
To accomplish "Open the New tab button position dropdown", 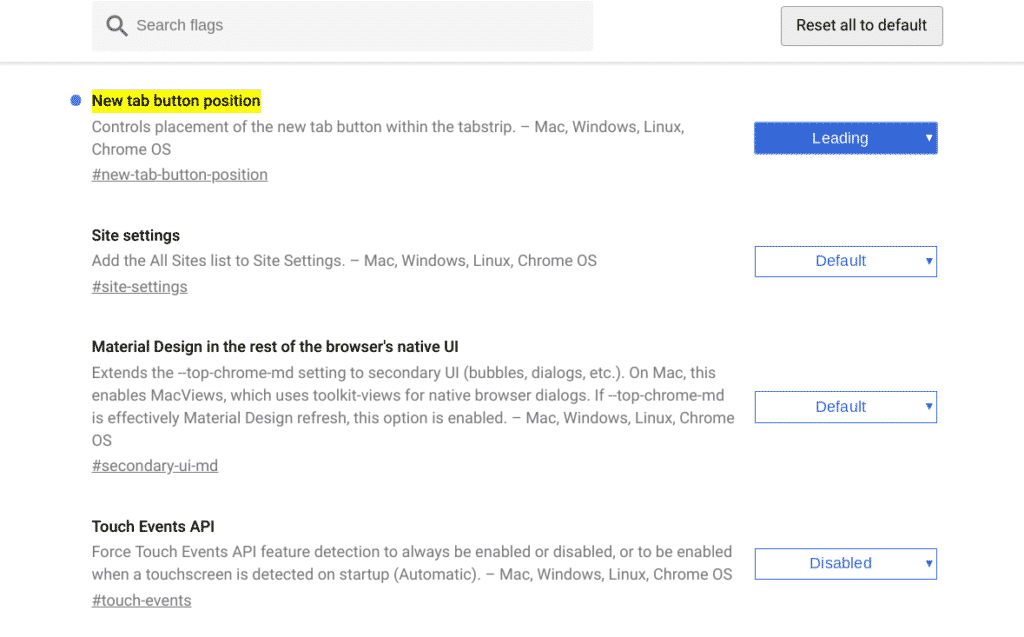I will (x=845, y=138).
